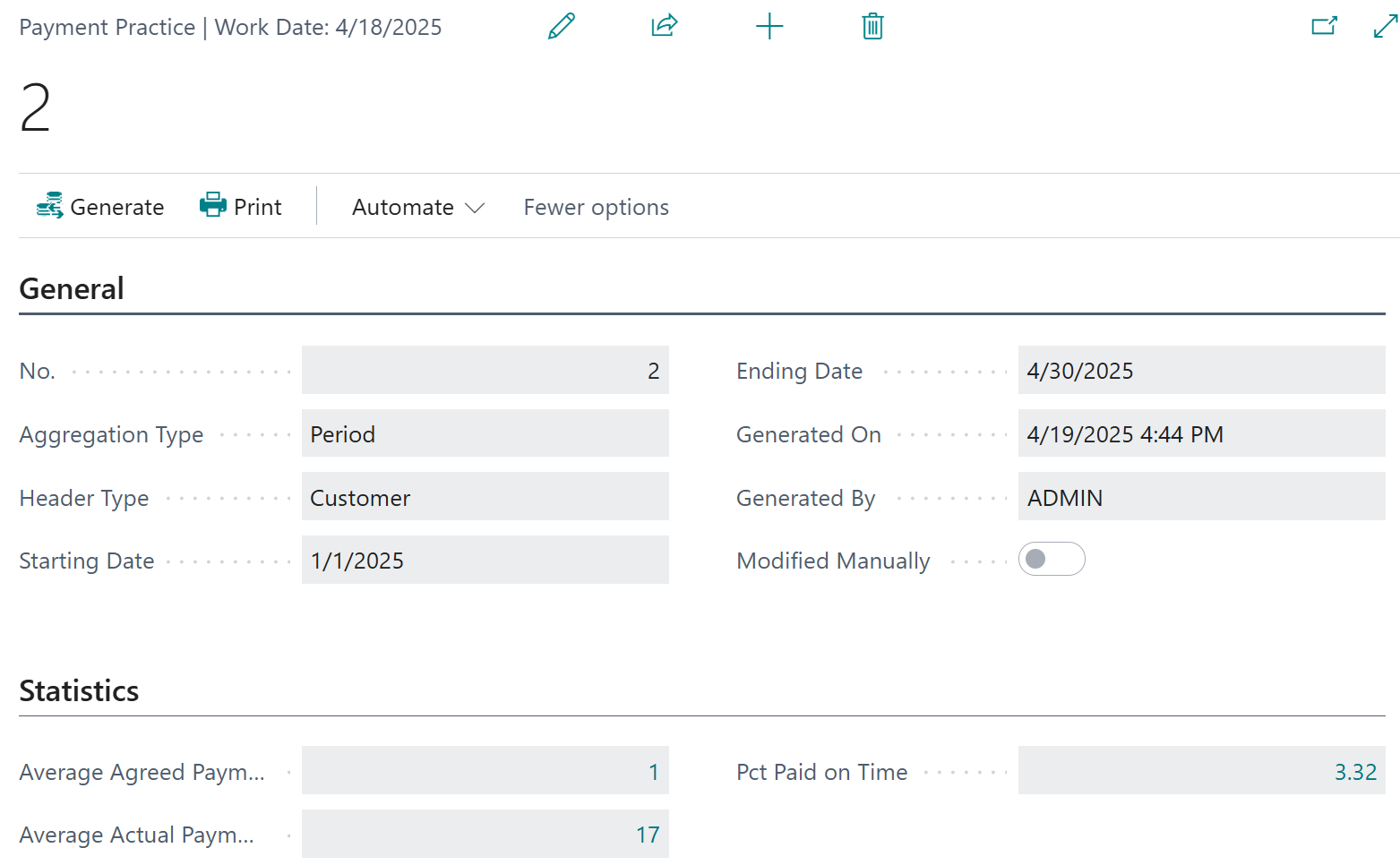The height and width of the screenshot is (865, 1400).
Task: Select Fewer options
Action: (x=597, y=207)
